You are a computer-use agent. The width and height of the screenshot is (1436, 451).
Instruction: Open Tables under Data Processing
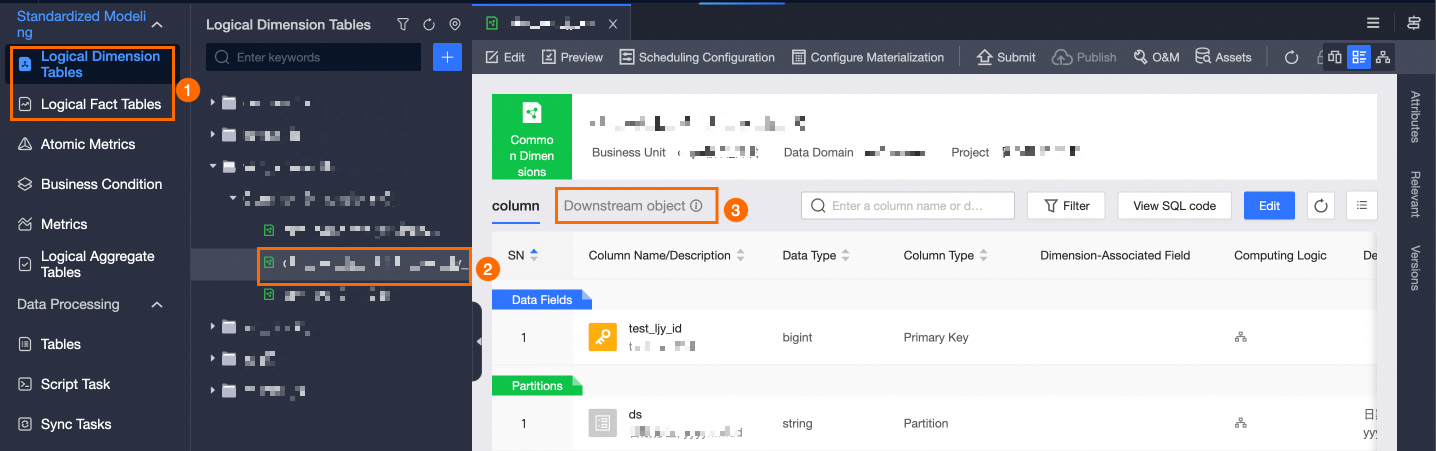pyautogui.click(x=61, y=344)
